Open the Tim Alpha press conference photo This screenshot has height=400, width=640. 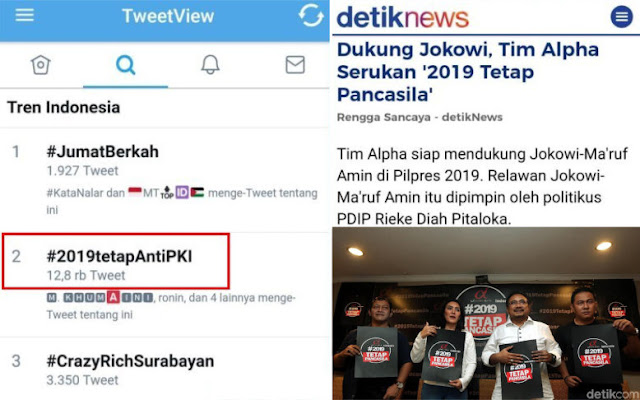(486, 313)
